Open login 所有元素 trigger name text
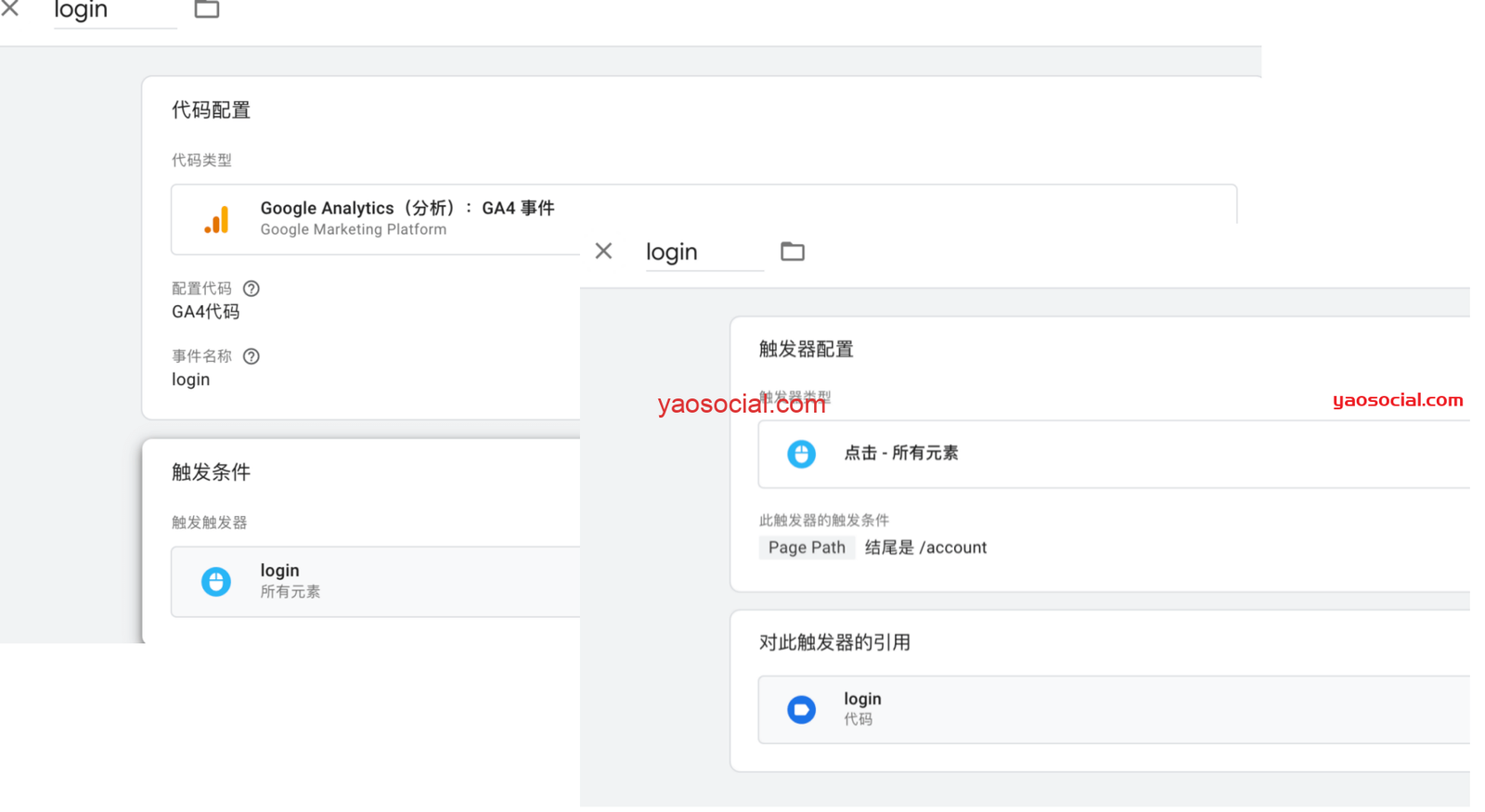 tap(279, 571)
